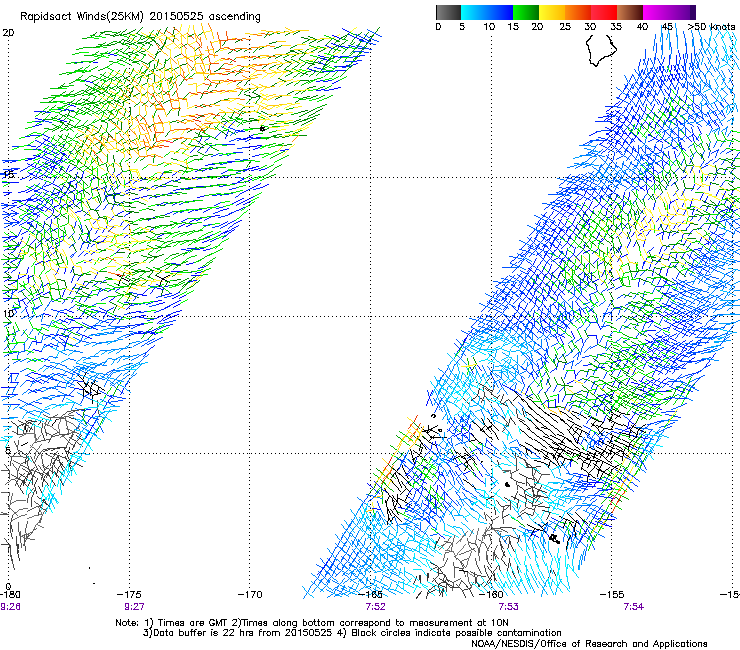The image size is (740, 650).
Task: Click the '40' label under the color bar
Action: [x=642, y=27]
